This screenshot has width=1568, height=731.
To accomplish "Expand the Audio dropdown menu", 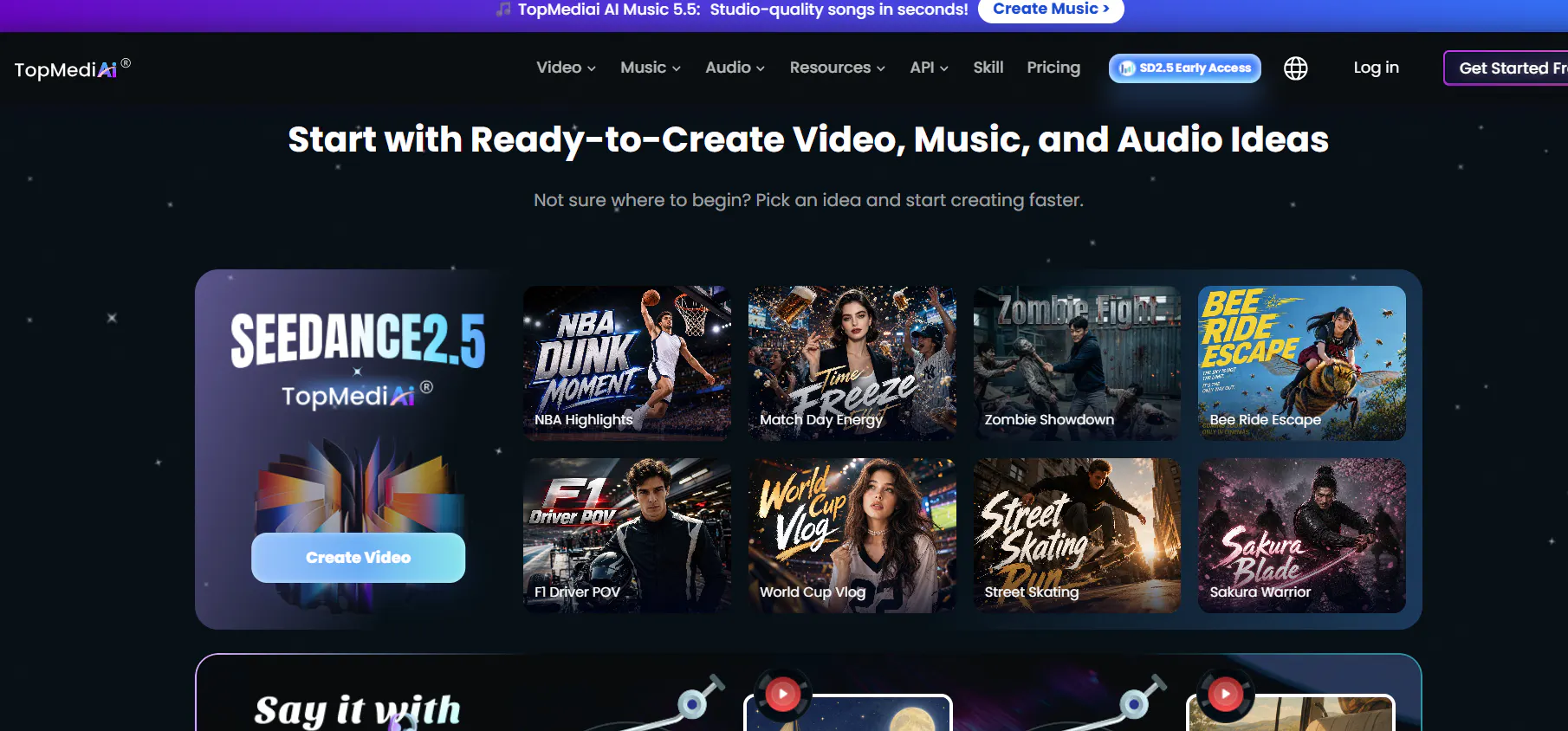I will (735, 68).
